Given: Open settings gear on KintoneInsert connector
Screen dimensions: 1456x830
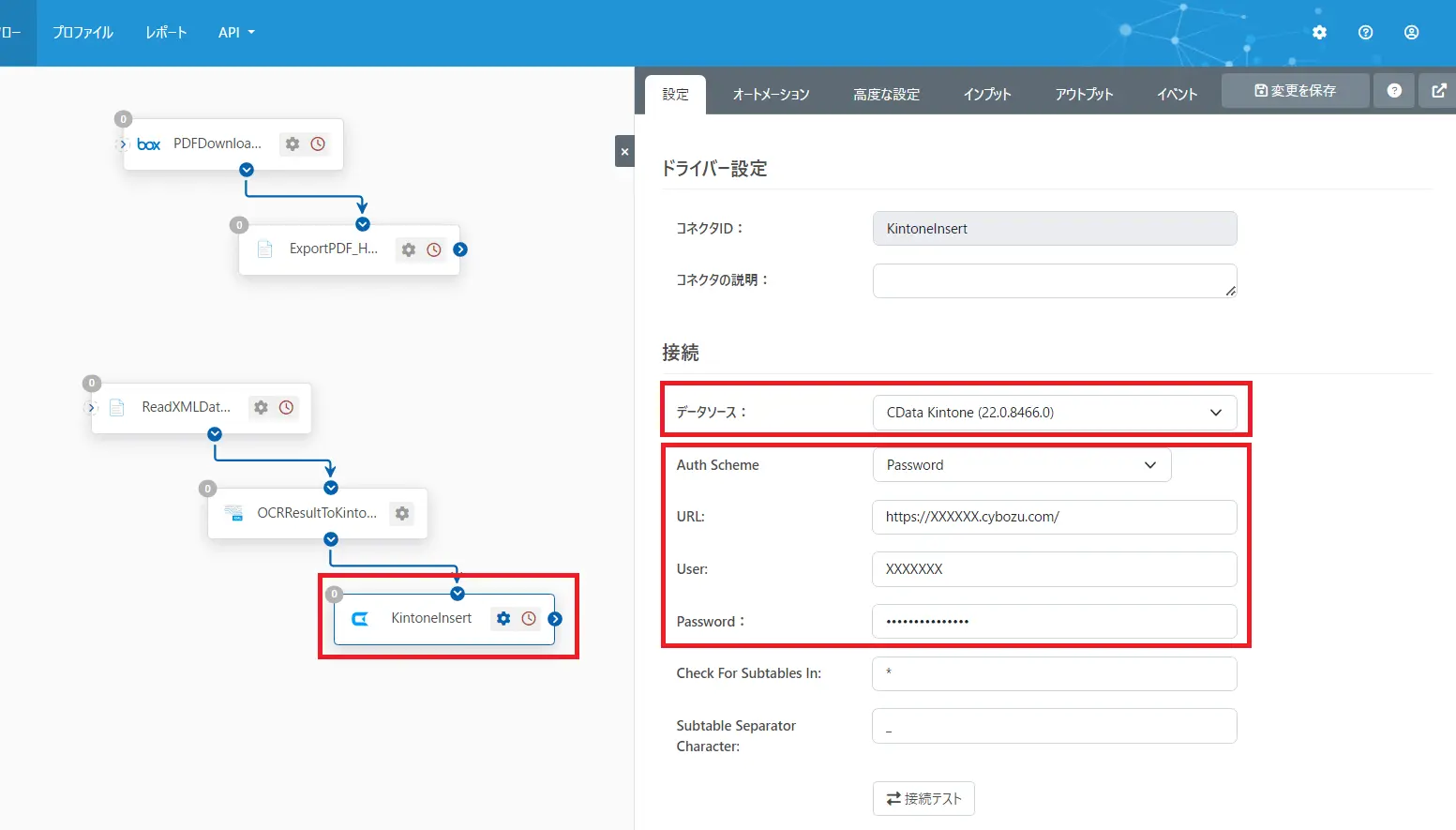Looking at the screenshot, I should click(x=503, y=618).
